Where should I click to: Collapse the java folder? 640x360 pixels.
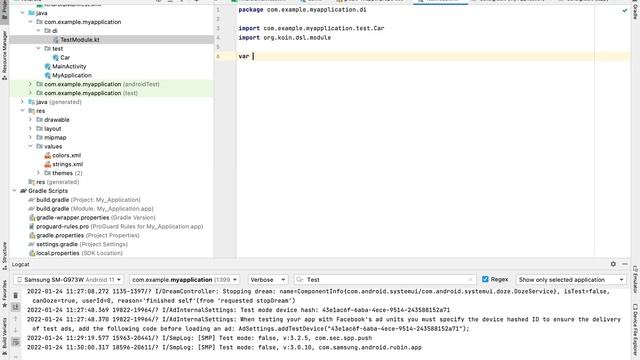tap(22, 13)
